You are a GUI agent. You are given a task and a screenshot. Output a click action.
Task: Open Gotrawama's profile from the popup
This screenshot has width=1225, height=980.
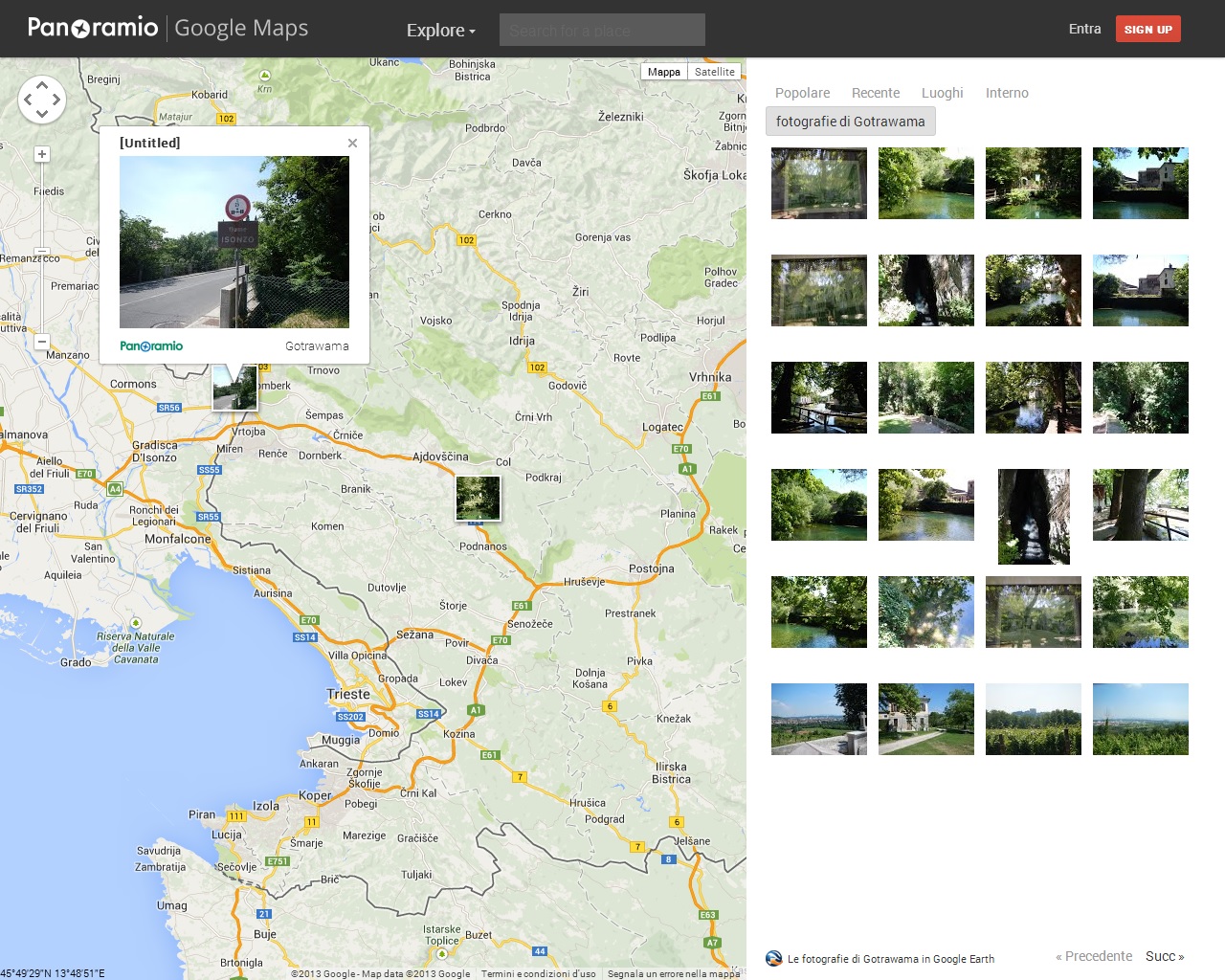coord(317,346)
